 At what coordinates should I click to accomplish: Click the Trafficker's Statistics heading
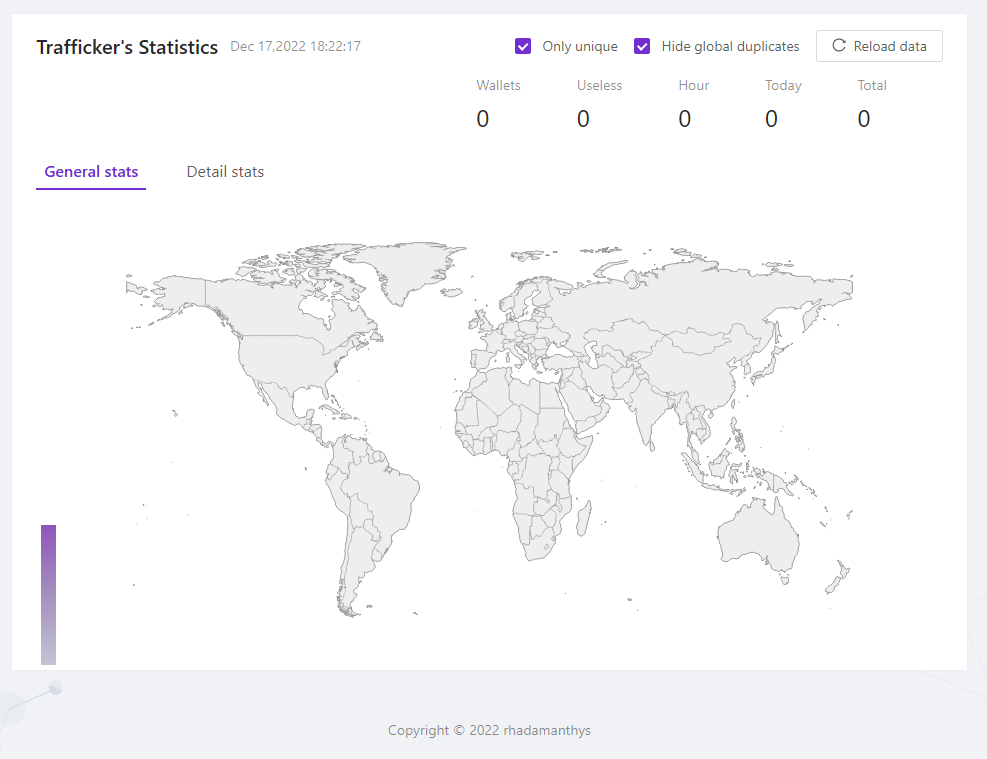[x=127, y=47]
